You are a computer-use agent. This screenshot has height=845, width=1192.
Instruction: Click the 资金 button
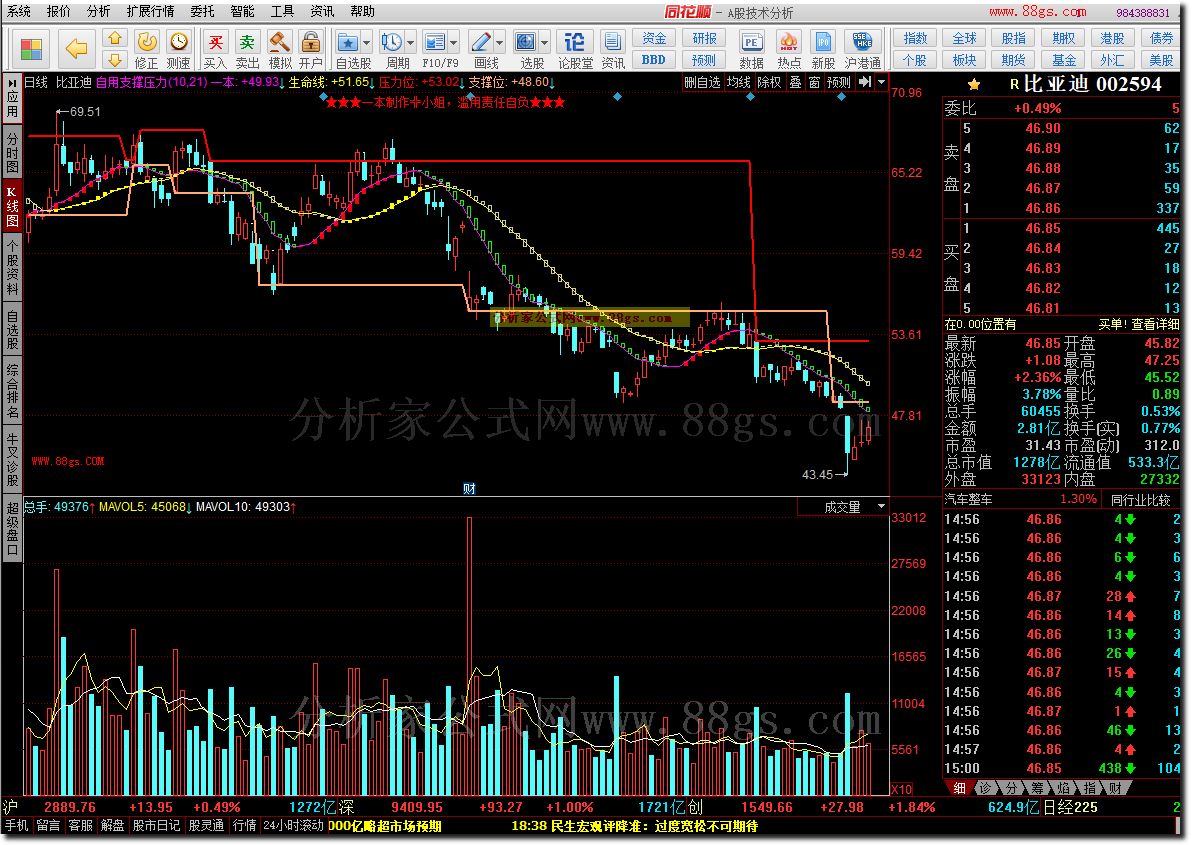pos(654,38)
